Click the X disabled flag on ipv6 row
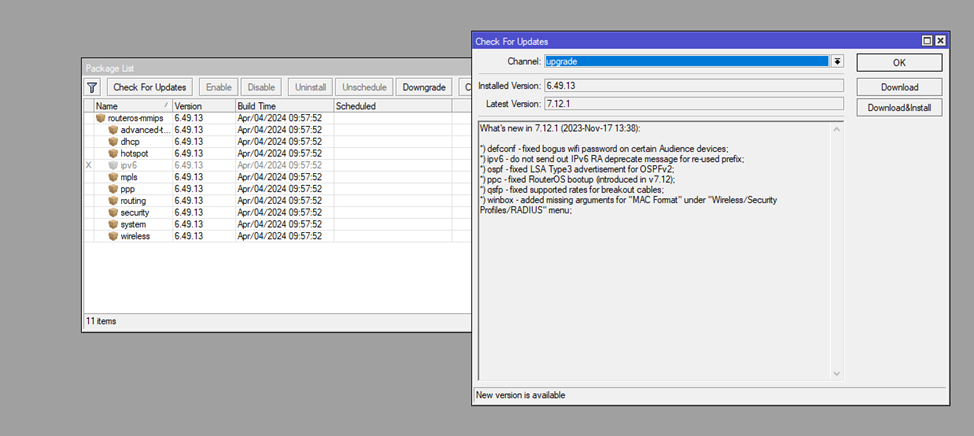The height and width of the screenshot is (436, 974). (x=88, y=165)
